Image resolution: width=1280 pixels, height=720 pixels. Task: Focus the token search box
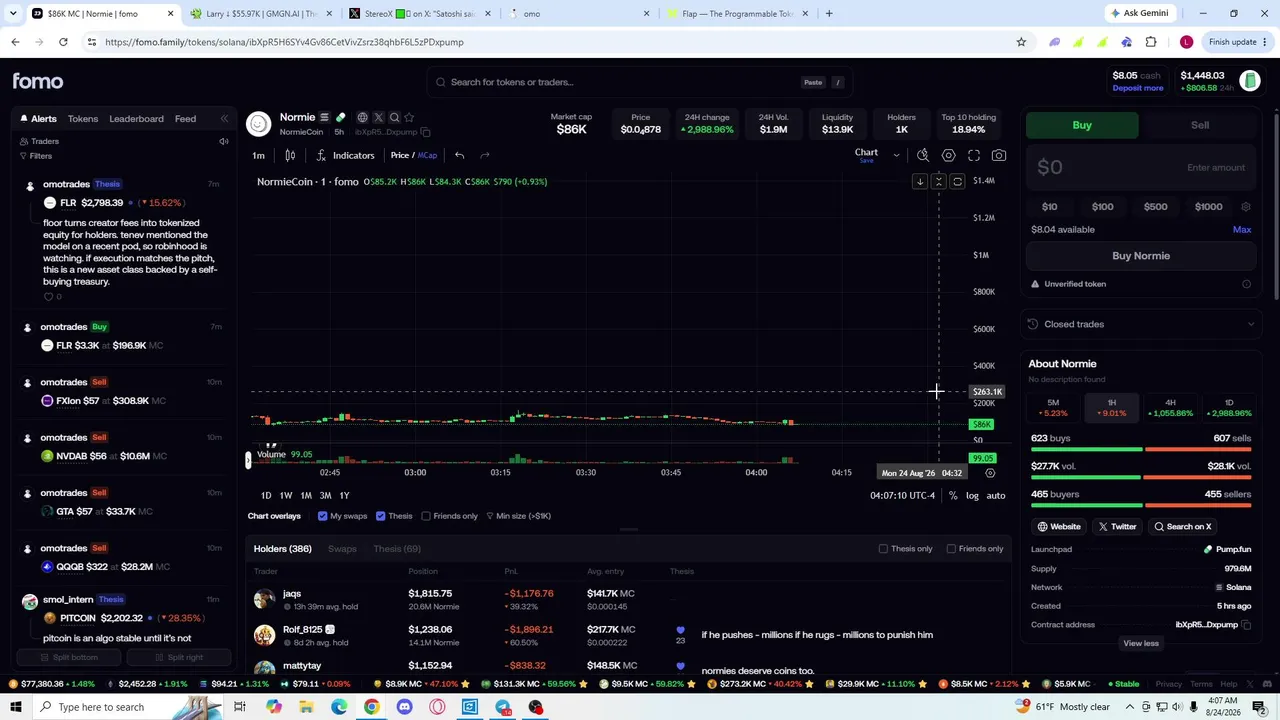coord(638,82)
